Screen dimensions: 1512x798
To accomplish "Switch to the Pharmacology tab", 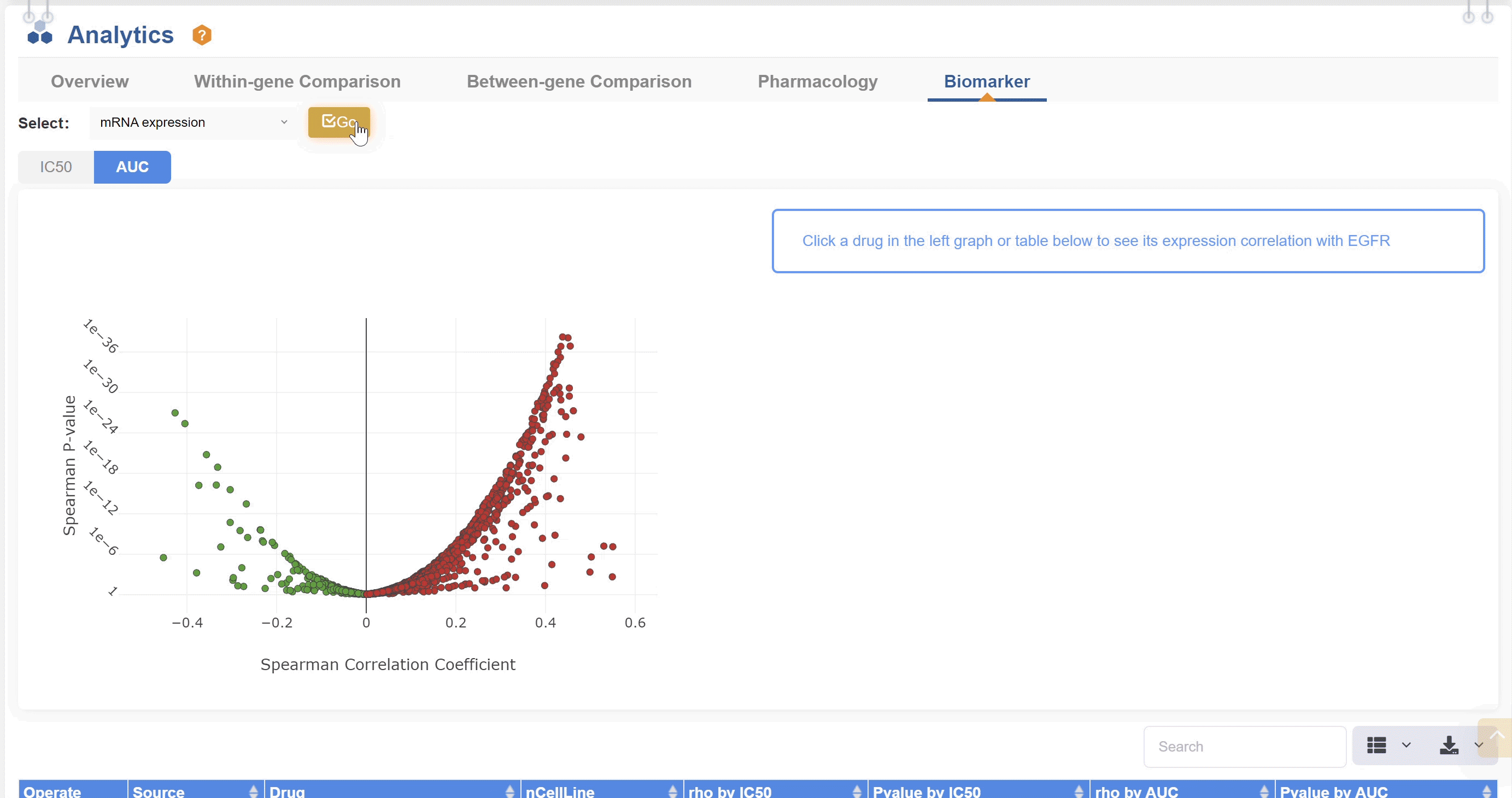I will (817, 81).
